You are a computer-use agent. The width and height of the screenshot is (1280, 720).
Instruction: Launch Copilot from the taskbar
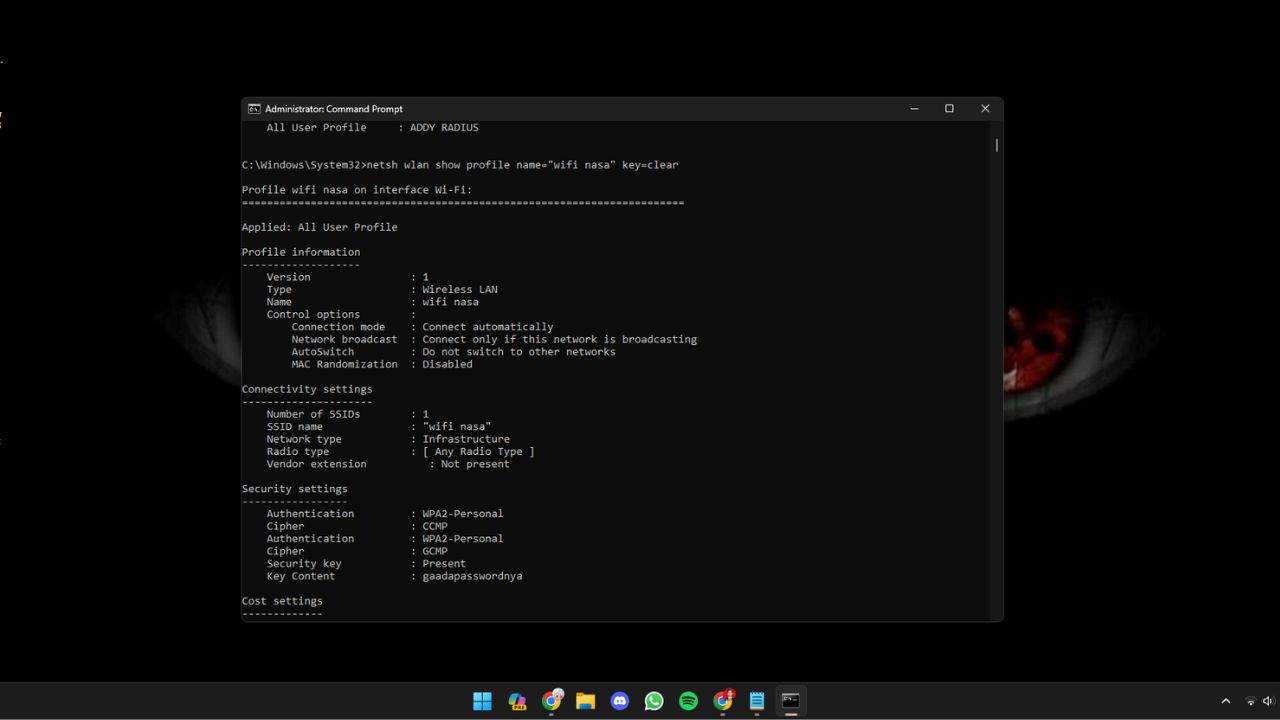tap(517, 701)
